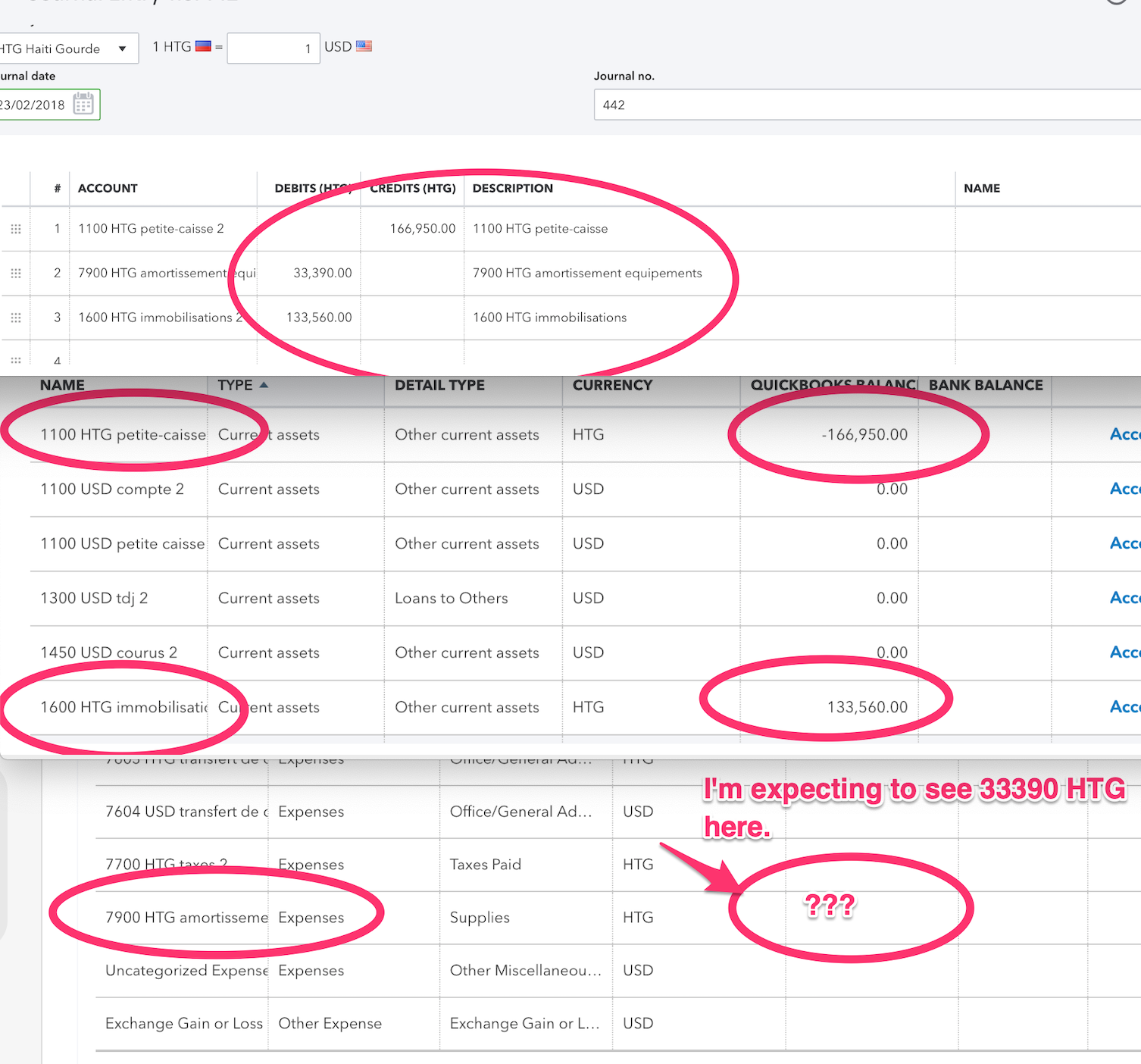The image size is (1141, 1064).
Task: Click the Supplies detail type
Action: pos(480,918)
